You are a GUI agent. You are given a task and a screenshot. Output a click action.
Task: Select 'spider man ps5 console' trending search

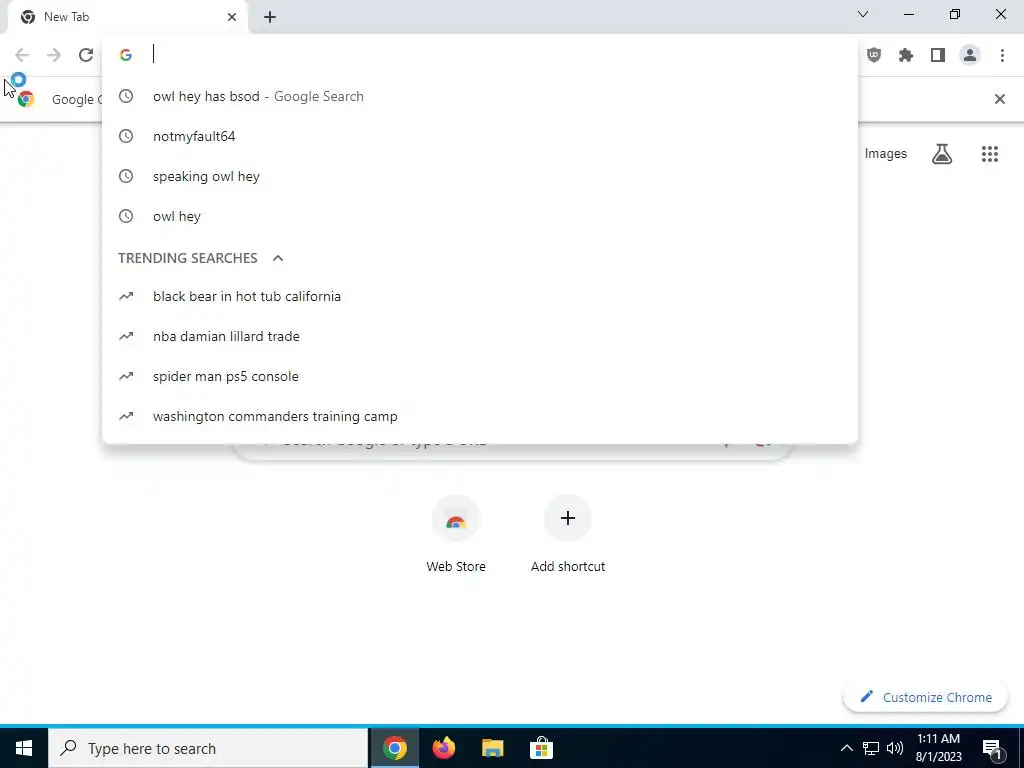[480, 376]
